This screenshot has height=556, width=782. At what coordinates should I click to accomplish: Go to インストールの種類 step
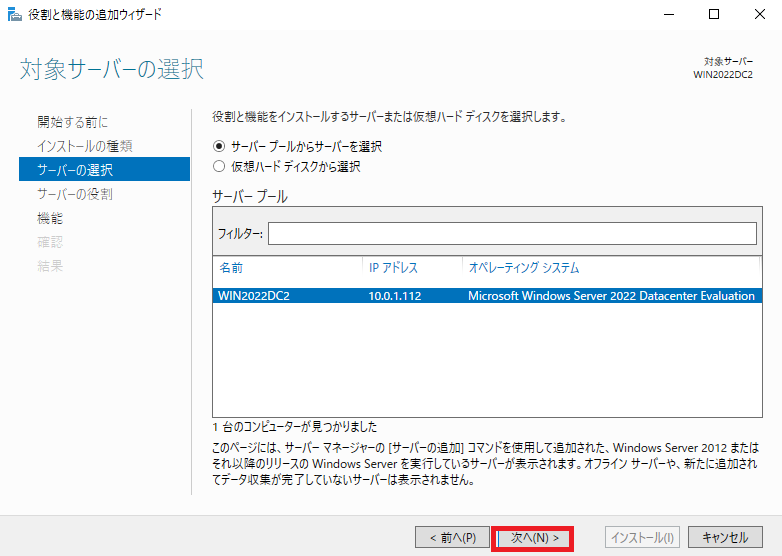pyautogui.click(x=84, y=146)
